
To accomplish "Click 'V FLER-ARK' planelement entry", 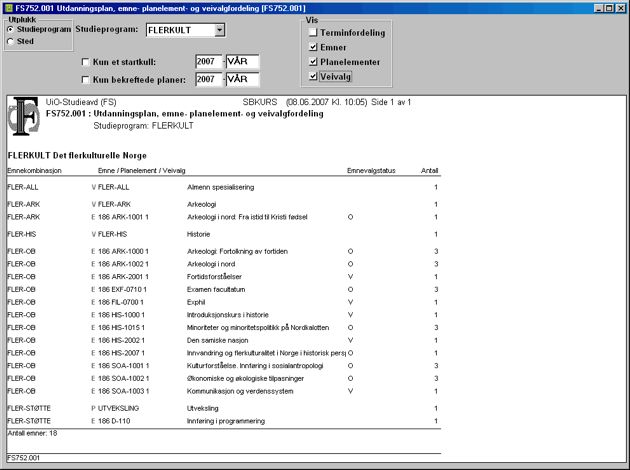I will tap(110, 204).
